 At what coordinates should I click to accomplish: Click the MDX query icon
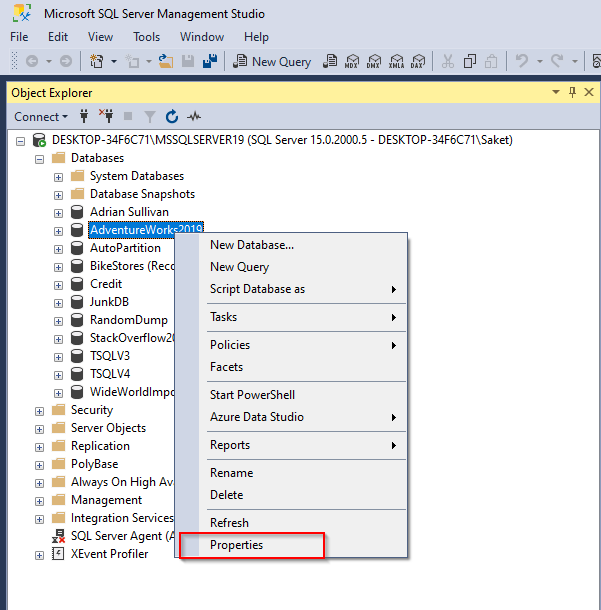352,61
